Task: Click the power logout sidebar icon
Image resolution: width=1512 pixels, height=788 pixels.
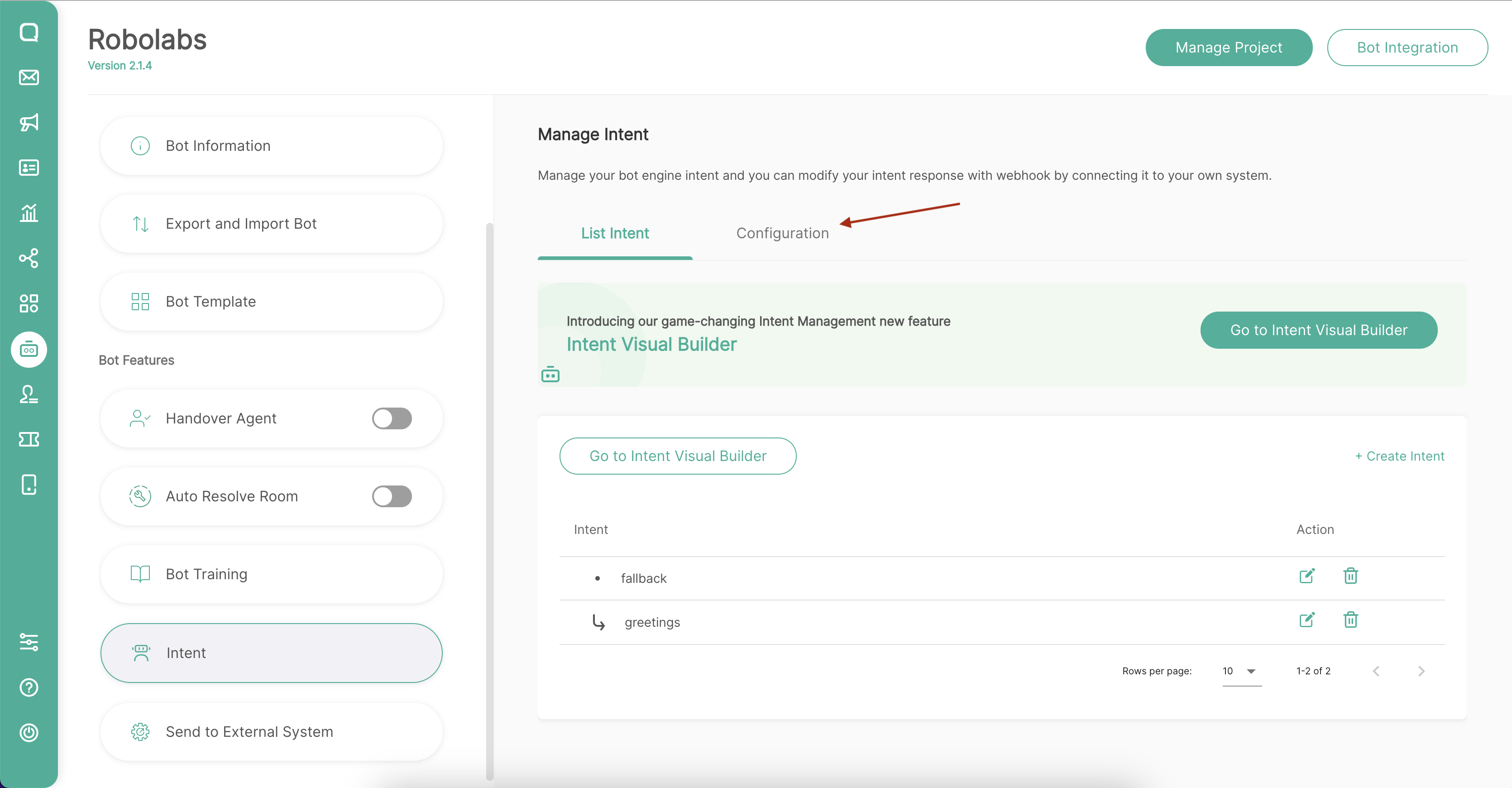Action: tap(29, 733)
